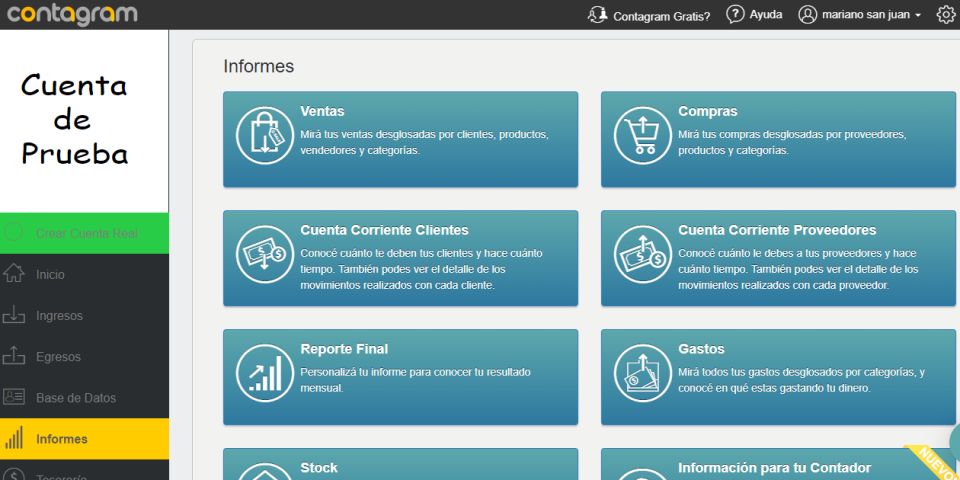Select Informes in the sidebar
Viewport: 960px width, 480px height.
point(84,439)
